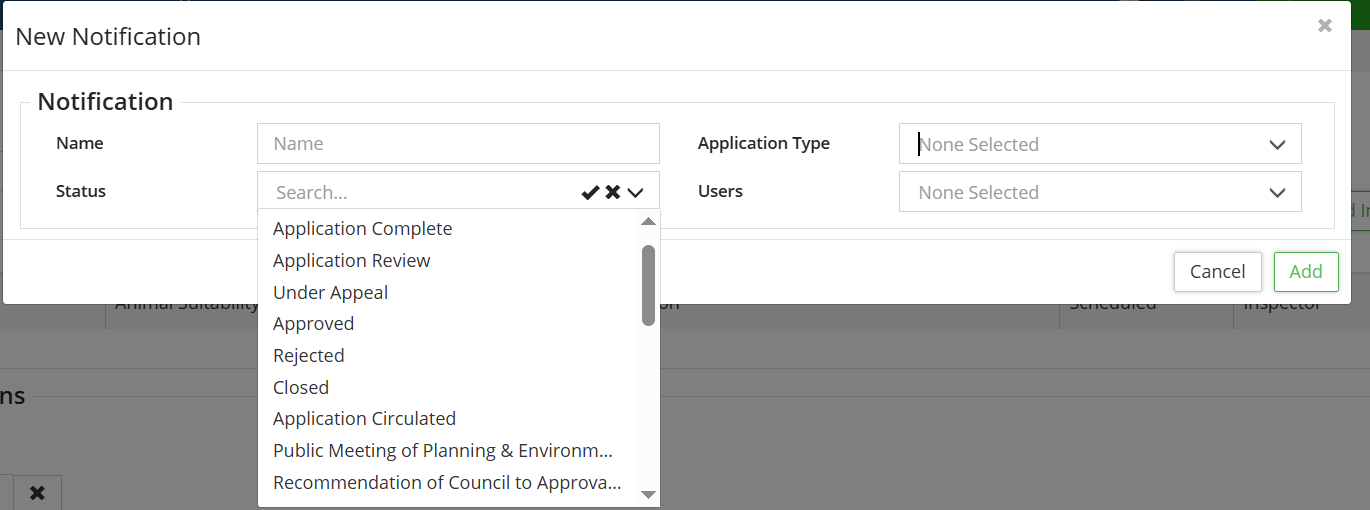Image resolution: width=1370 pixels, height=510 pixels.
Task: Open the Application Type dropdown
Action: 1100,144
